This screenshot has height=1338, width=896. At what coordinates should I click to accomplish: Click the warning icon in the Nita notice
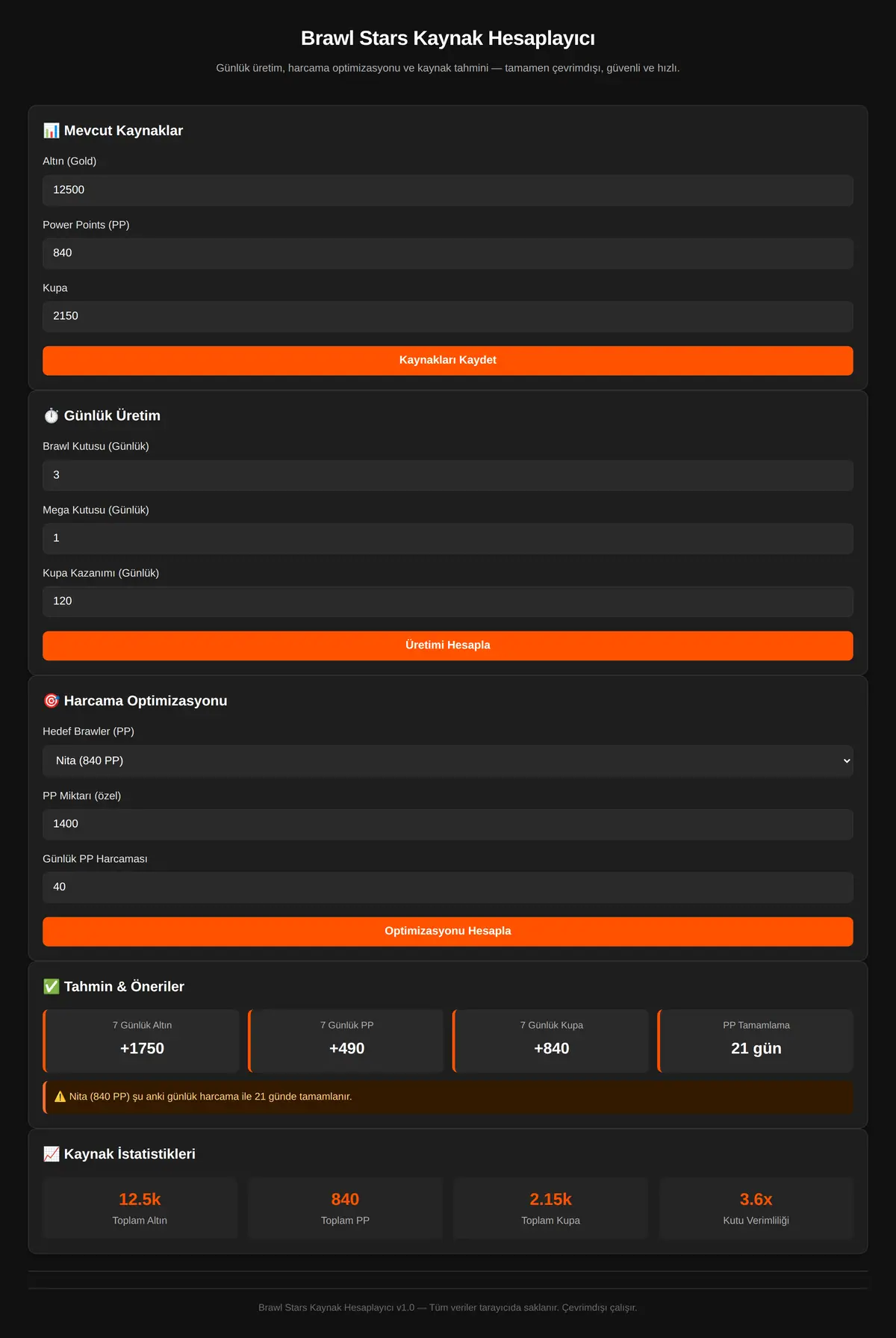tap(60, 1097)
